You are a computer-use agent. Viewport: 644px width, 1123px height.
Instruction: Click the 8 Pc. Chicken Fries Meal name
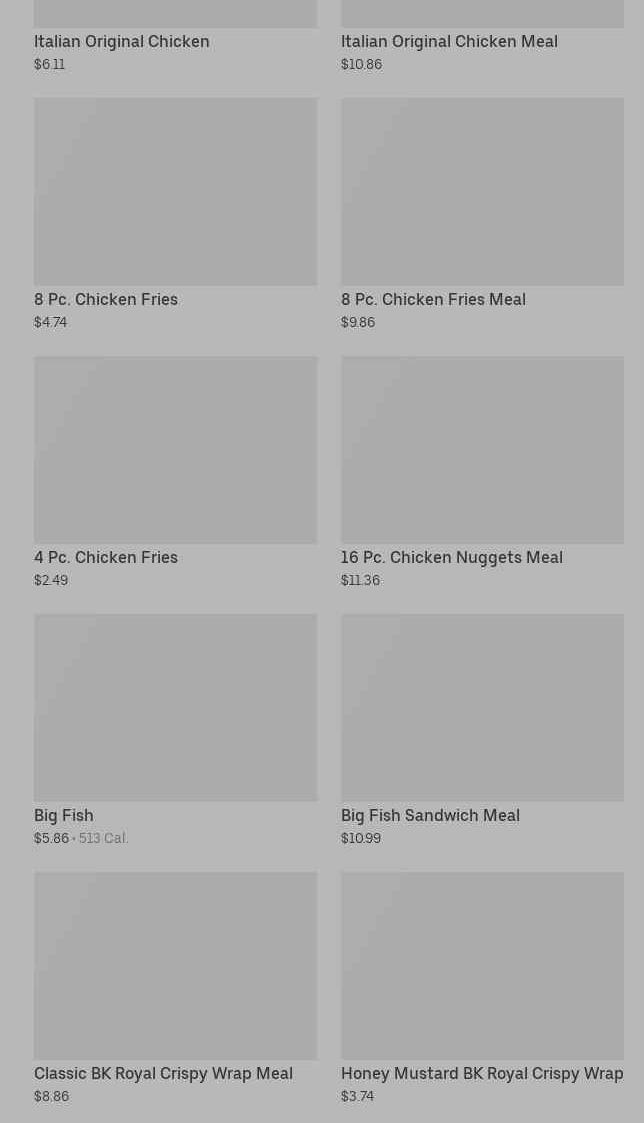[x=433, y=299]
